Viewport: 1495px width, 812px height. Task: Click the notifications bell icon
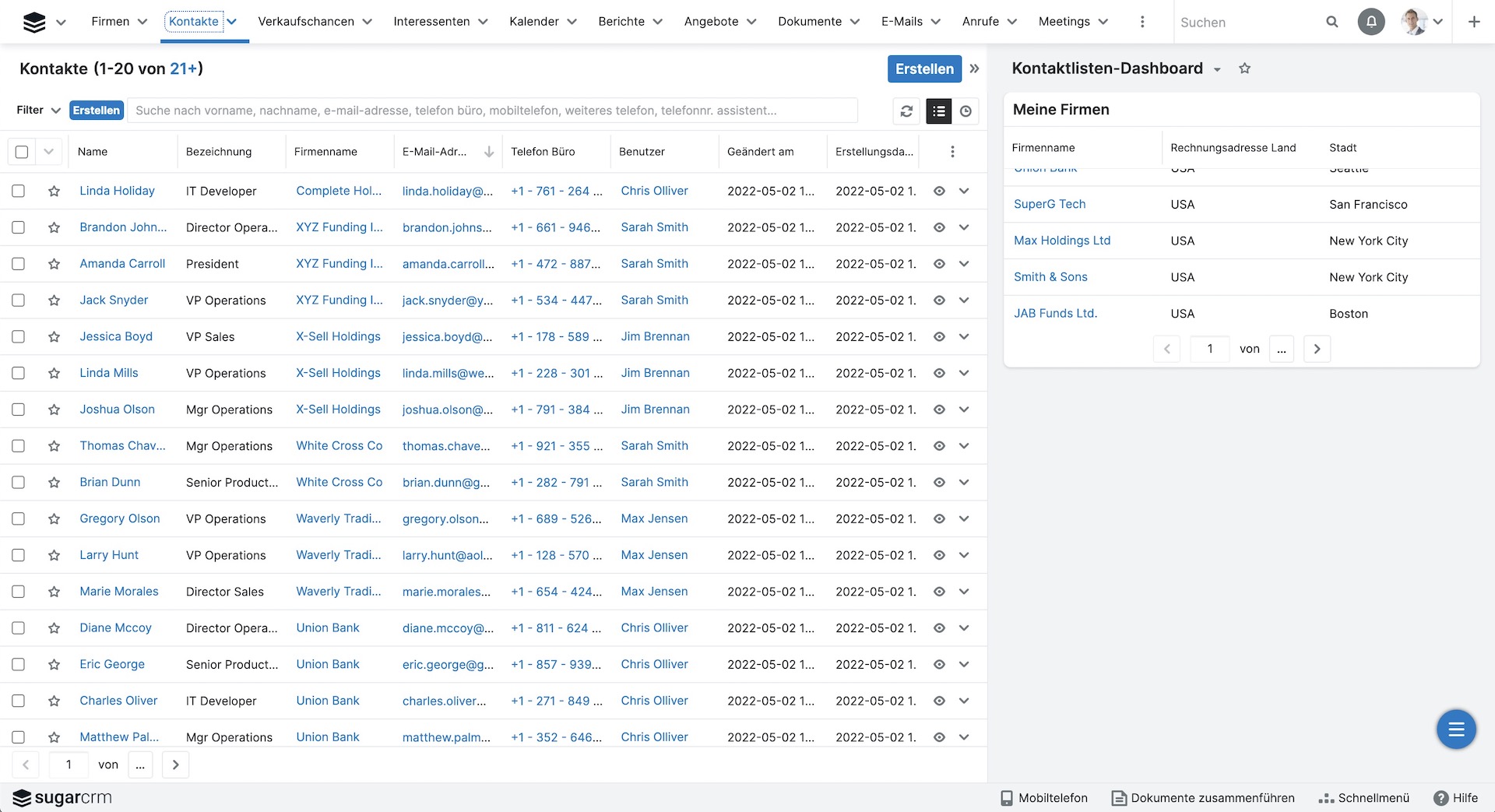[x=1371, y=22]
